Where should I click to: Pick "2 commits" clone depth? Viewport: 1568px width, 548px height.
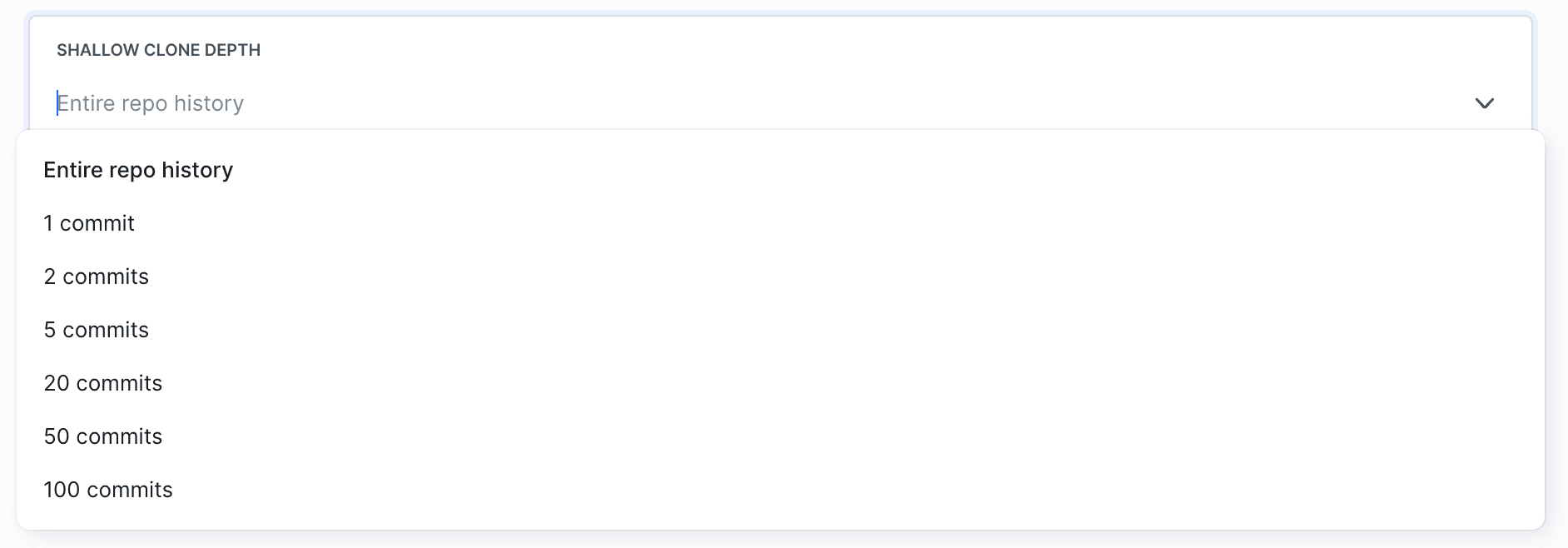pos(97,276)
